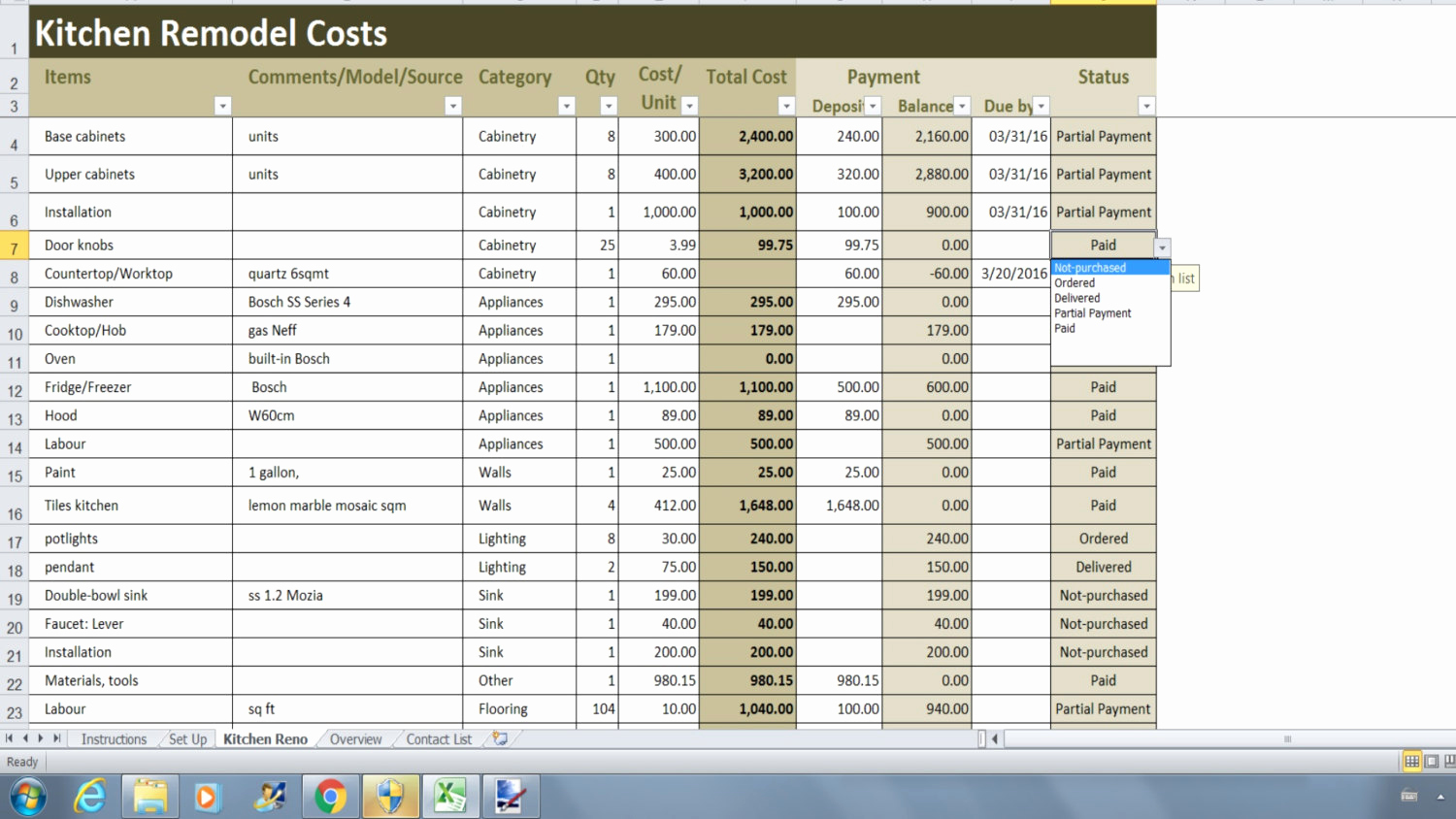Select the 'Delivered' status cell for pendant

(1104, 567)
